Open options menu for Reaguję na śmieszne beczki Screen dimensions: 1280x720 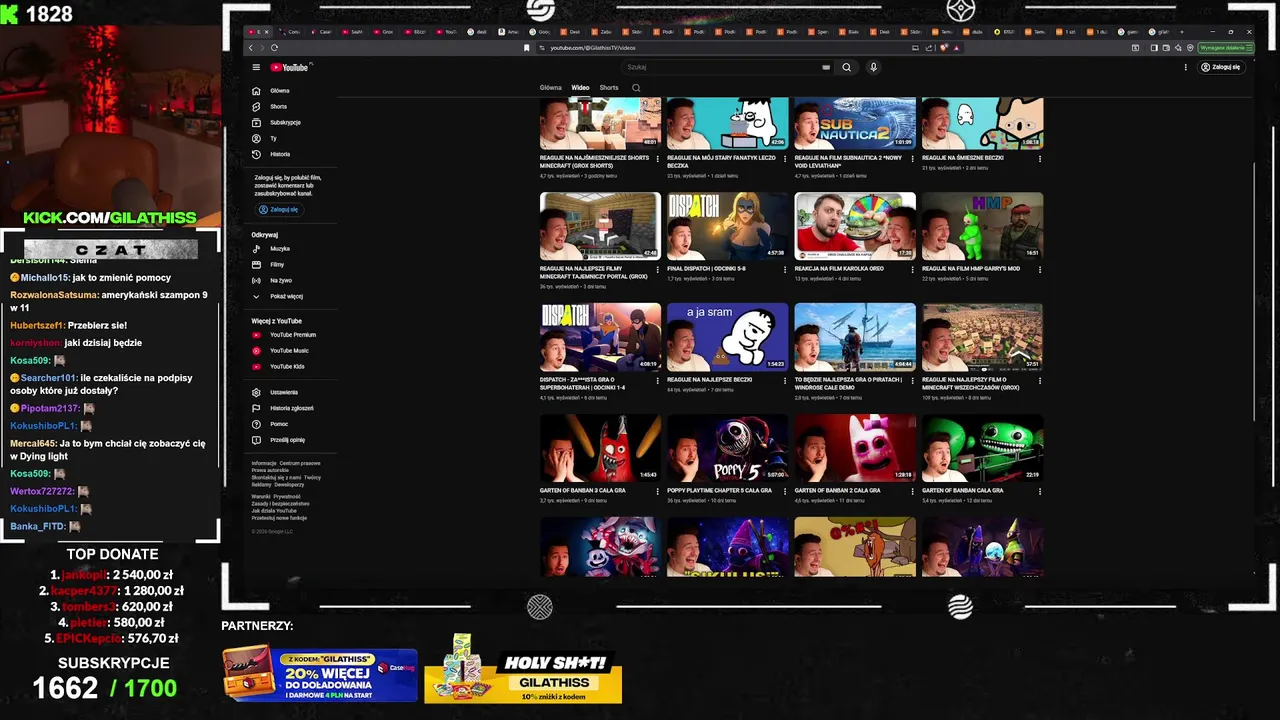pos(1040,158)
